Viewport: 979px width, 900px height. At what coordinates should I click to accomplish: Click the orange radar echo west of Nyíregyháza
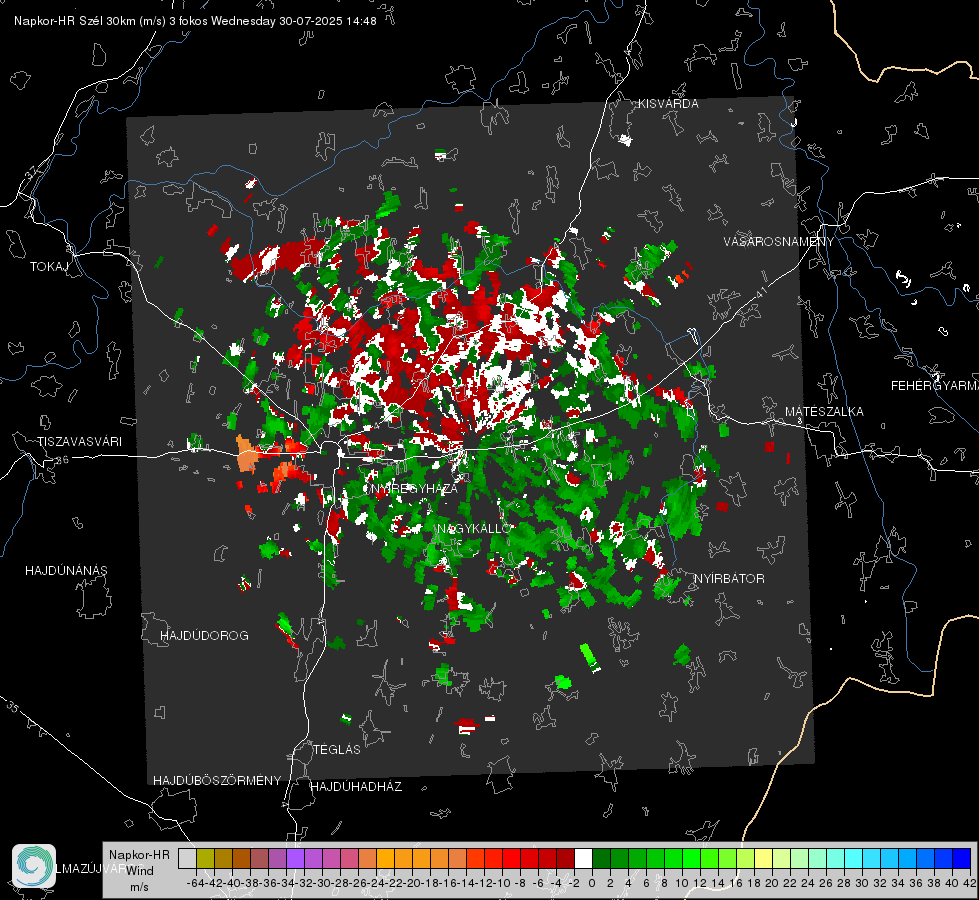pos(247,455)
